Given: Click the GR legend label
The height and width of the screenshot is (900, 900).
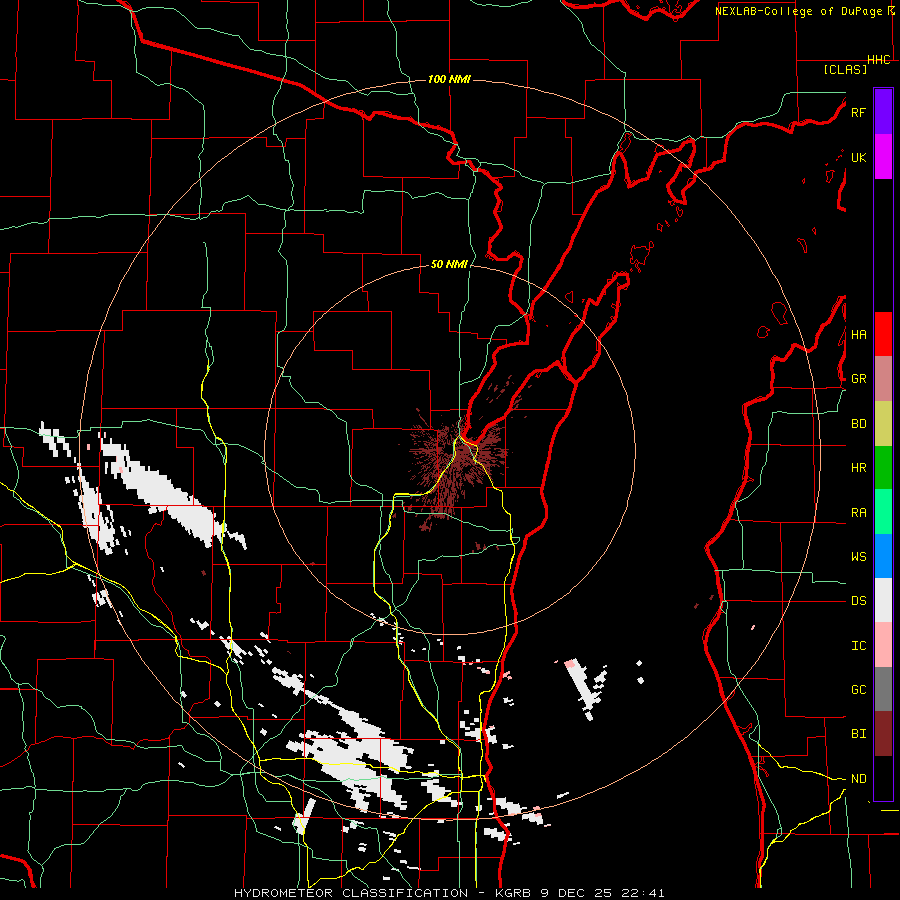Looking at the screenshot, I should point(858,379).
